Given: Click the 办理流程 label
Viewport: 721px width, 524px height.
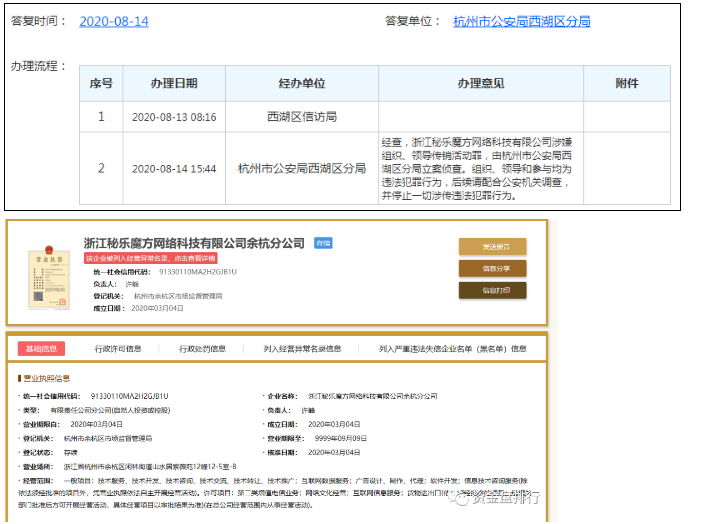Looking at the screenshot, I should click(x=38, y=66).
